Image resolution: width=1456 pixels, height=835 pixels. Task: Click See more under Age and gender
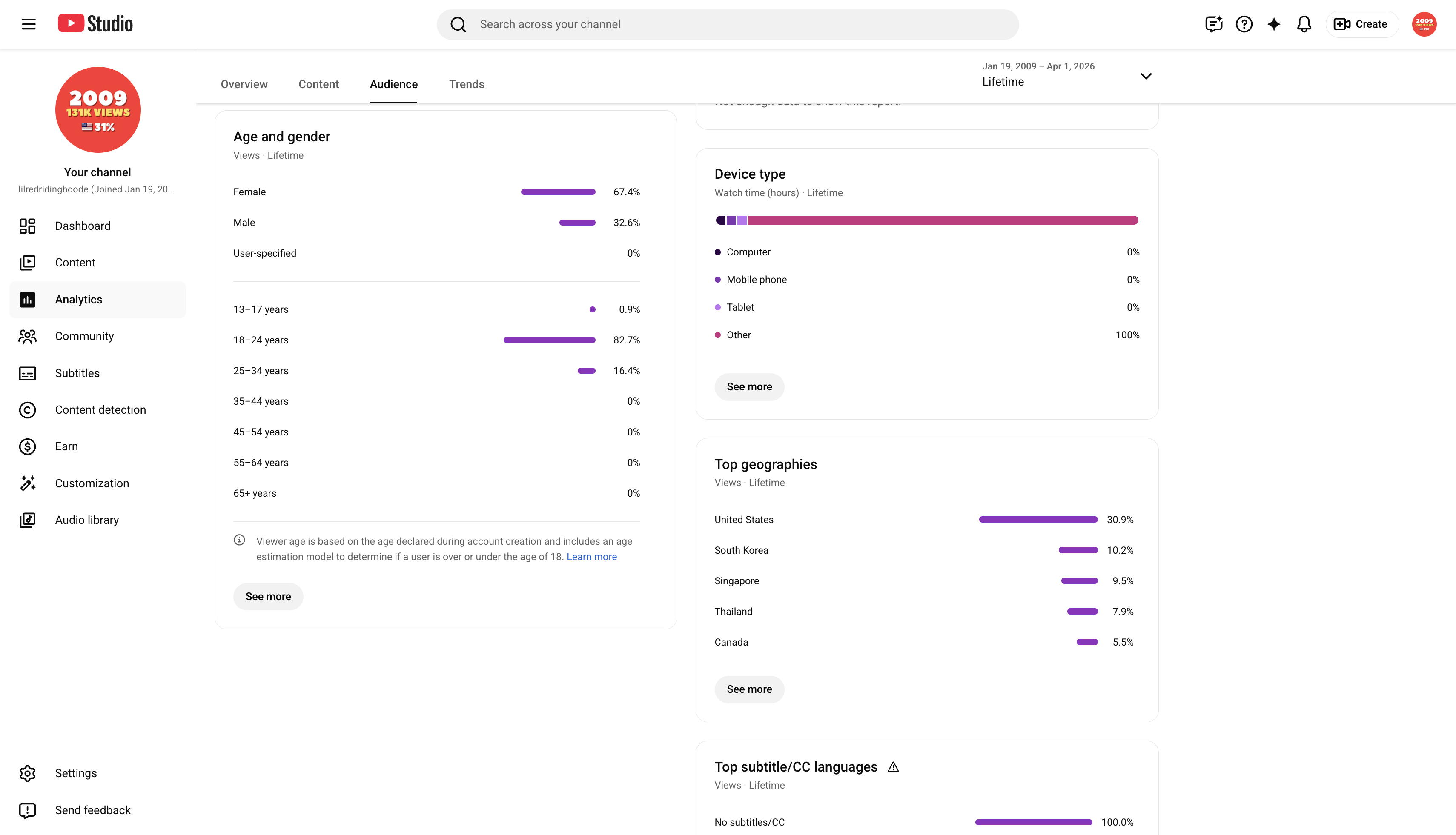point(268,596)
